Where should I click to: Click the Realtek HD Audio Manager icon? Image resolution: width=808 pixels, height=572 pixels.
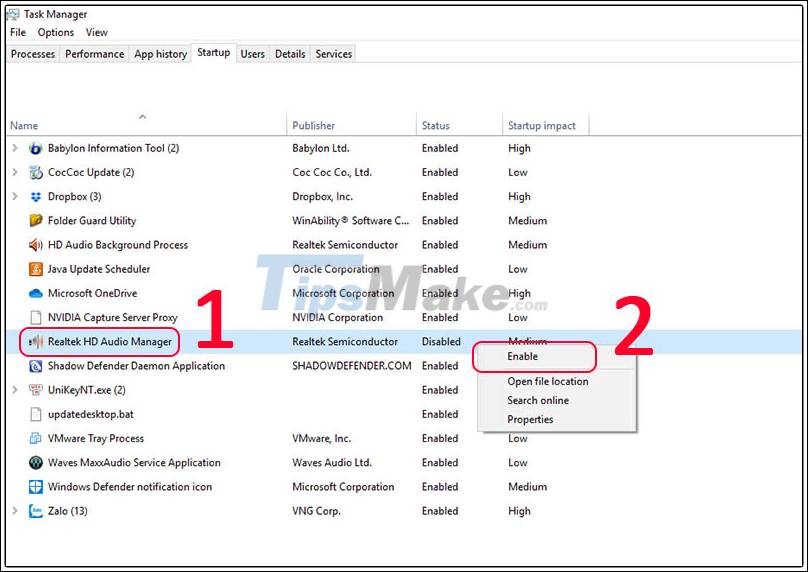point(36,342)
